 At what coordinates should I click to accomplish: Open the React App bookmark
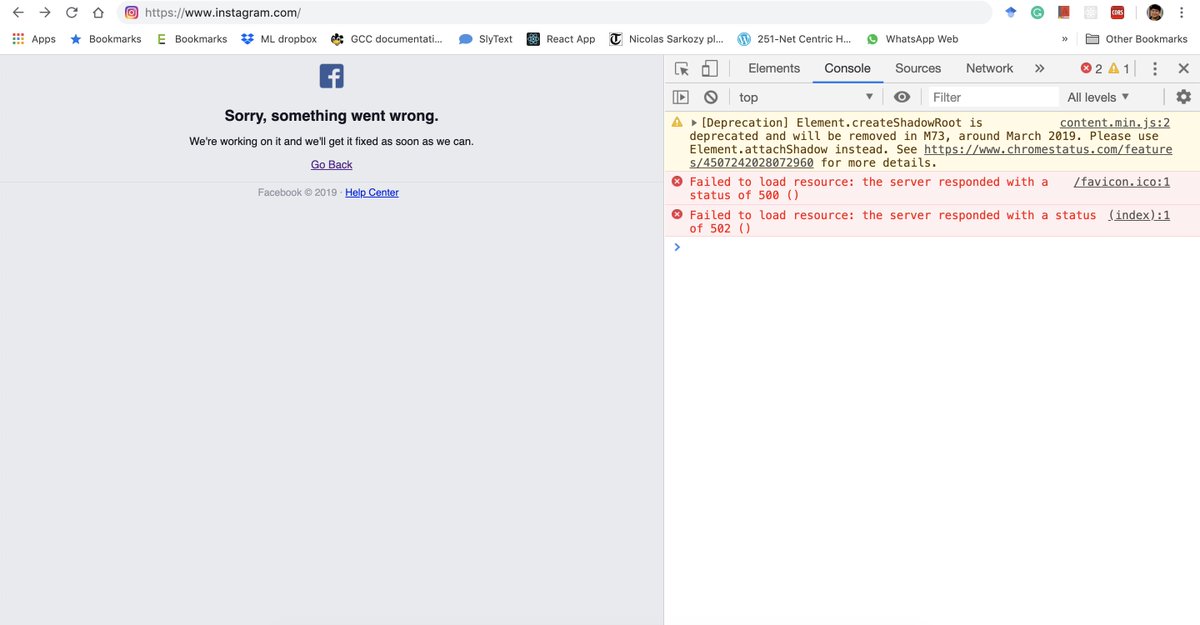(x=561, y=39)
